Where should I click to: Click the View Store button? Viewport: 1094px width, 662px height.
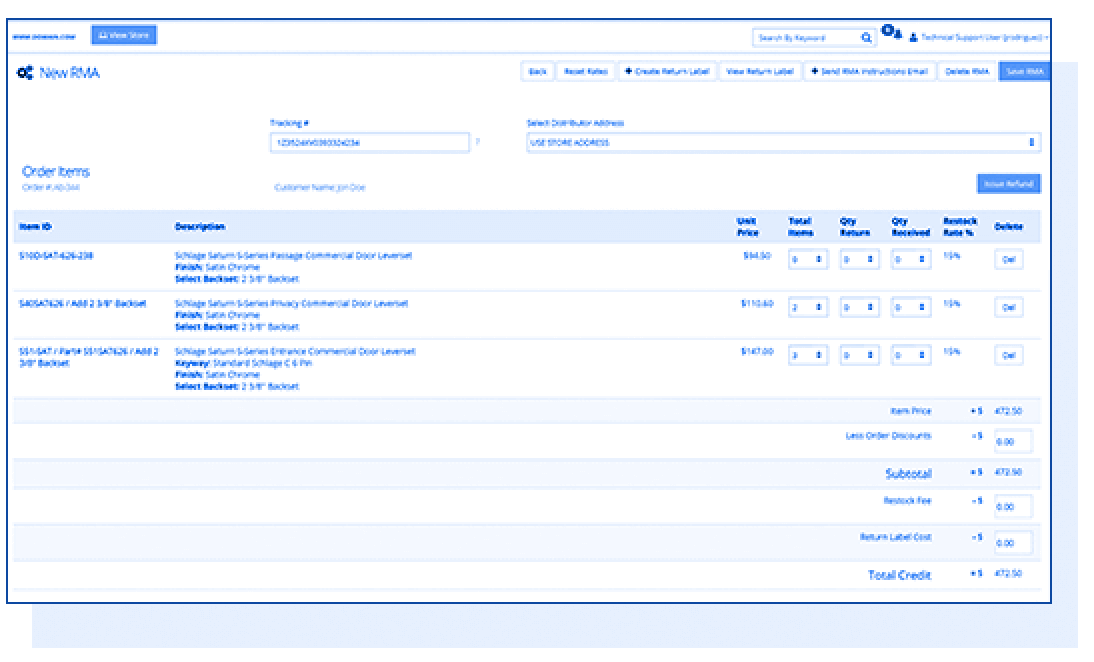tap(124, 35)
